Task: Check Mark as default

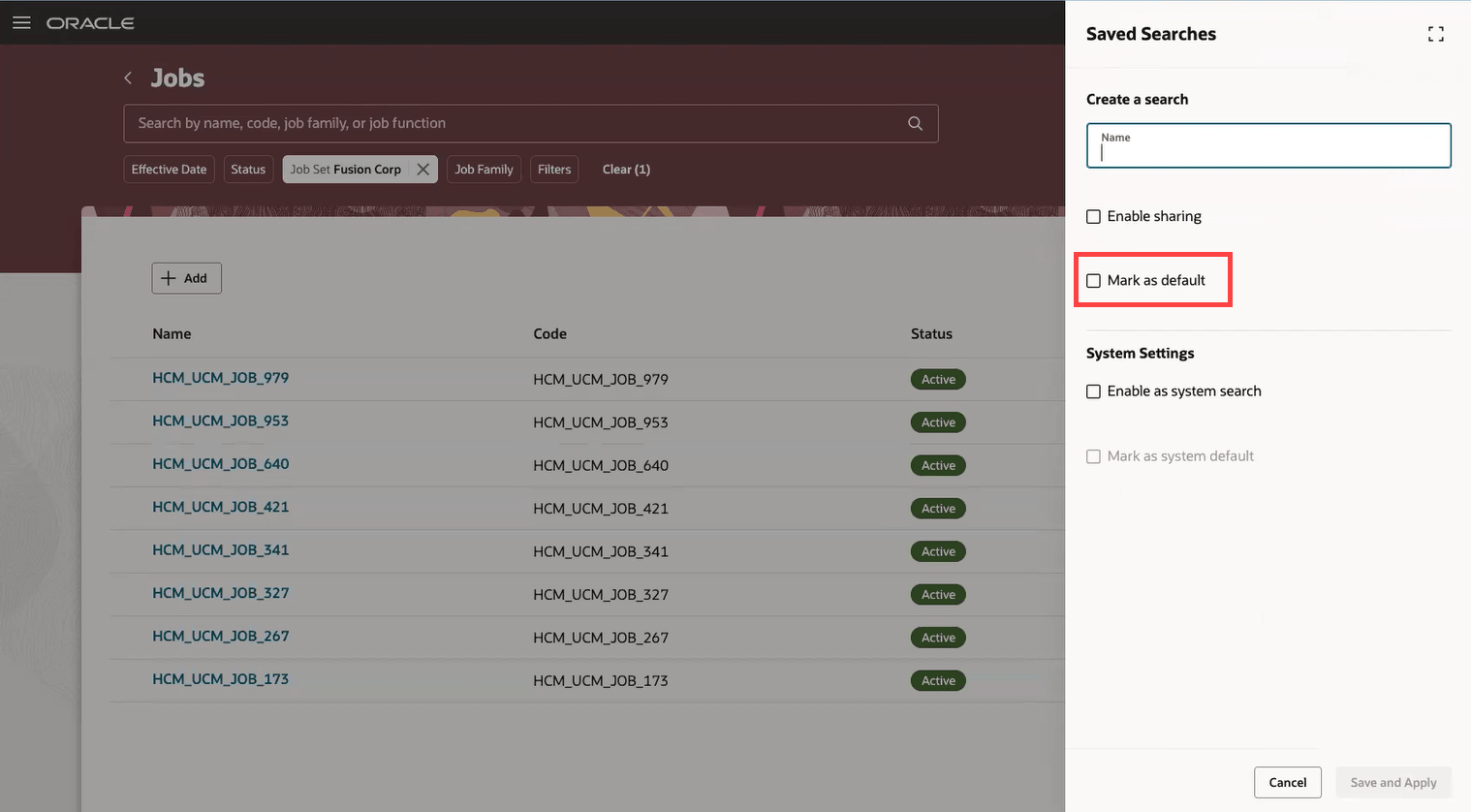Action: click(1094, 280)
